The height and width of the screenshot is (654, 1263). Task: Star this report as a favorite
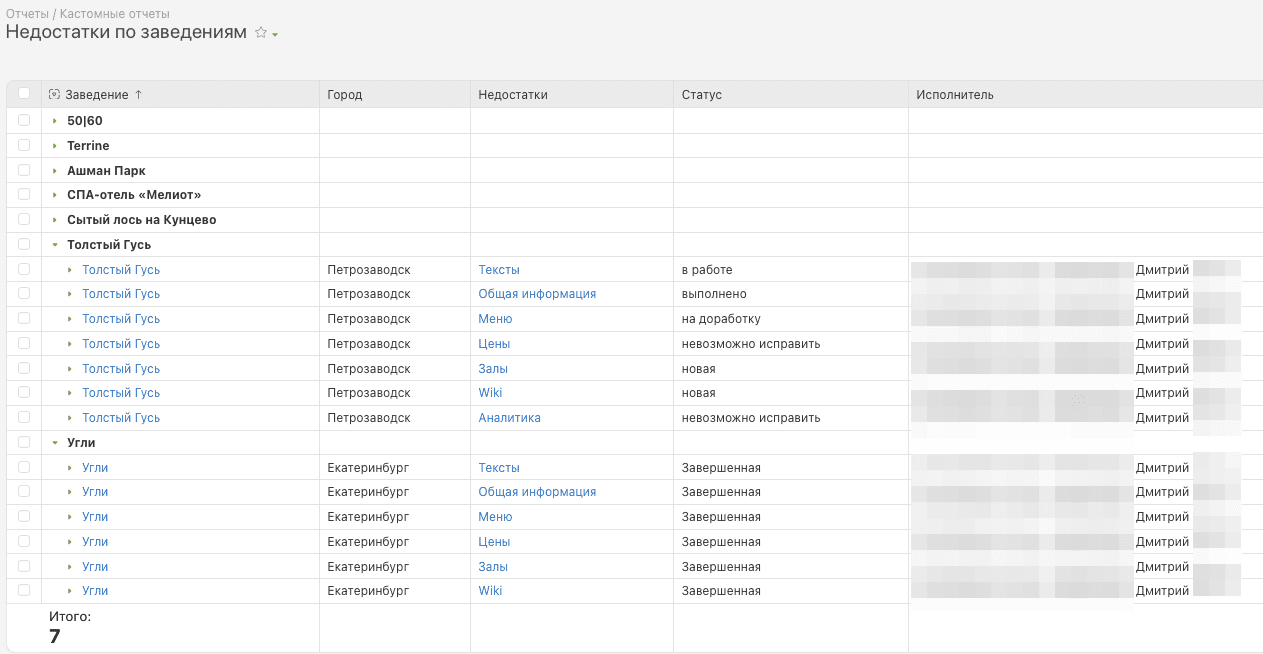click(x=261, y=33)
